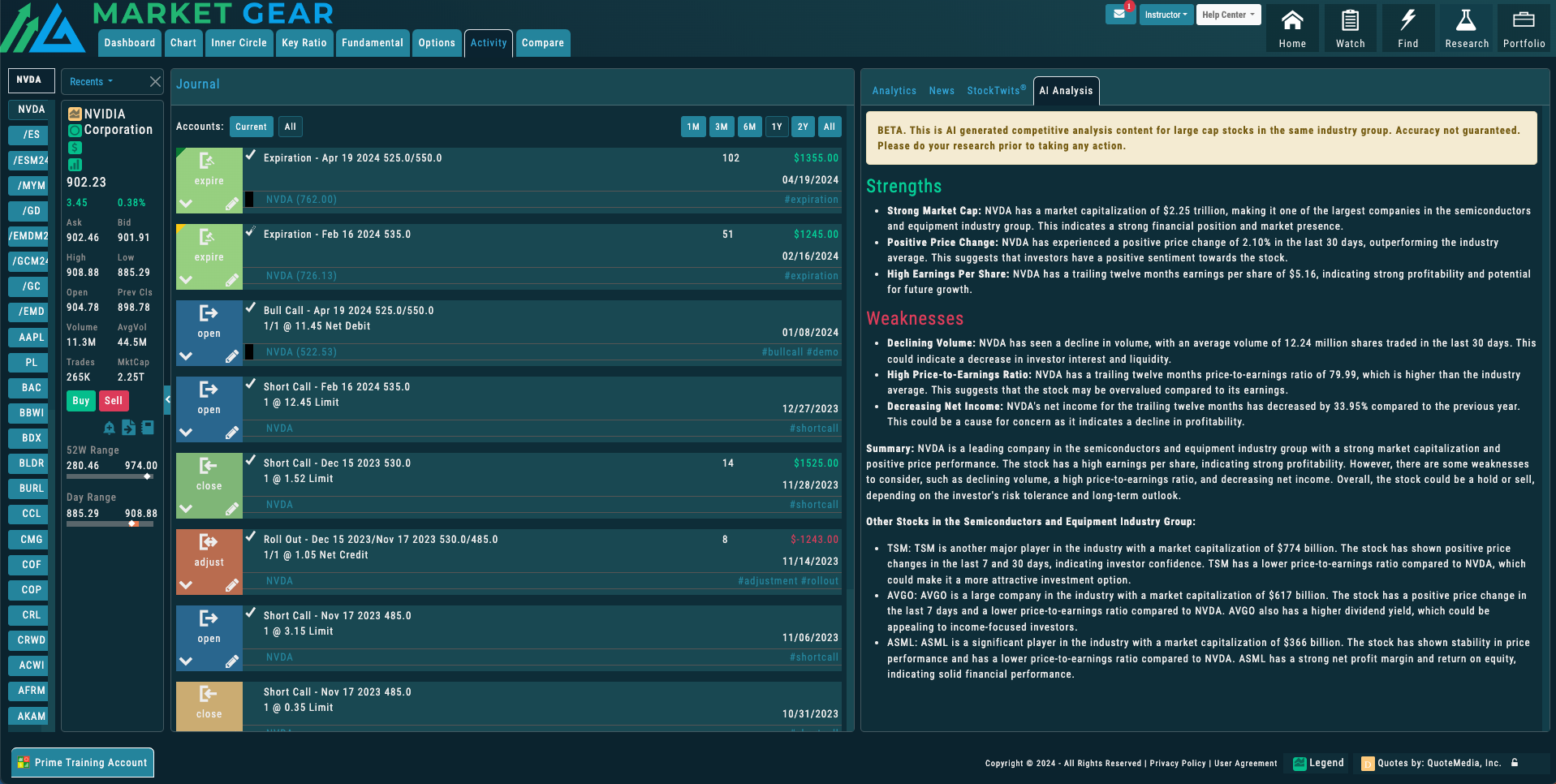This screenshot has width=1556, height=784.
Task: Expand the Expiration Apr 19 2024 entry chevron
Action: pos(186,204)
